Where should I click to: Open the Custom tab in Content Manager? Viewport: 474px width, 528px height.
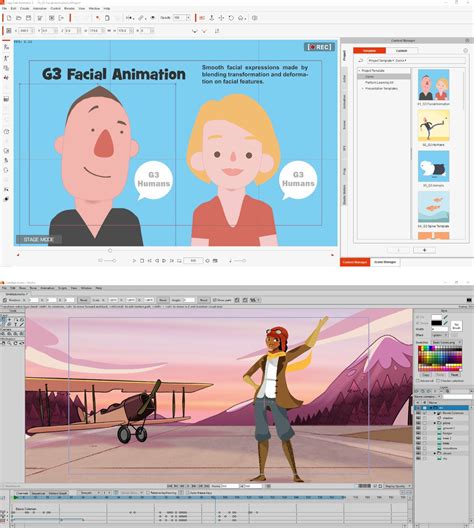(x=401, y=51)
